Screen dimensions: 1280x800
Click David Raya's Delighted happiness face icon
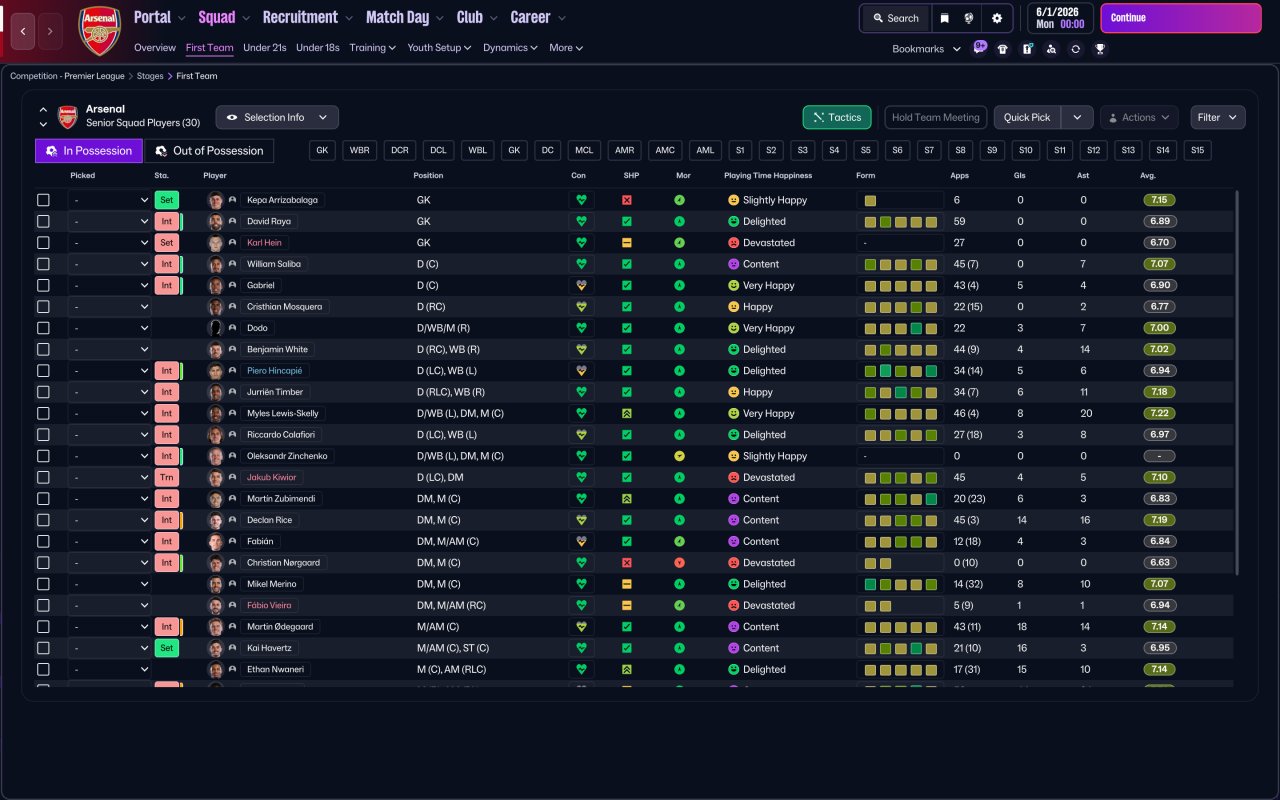click(x=733, y=221)
